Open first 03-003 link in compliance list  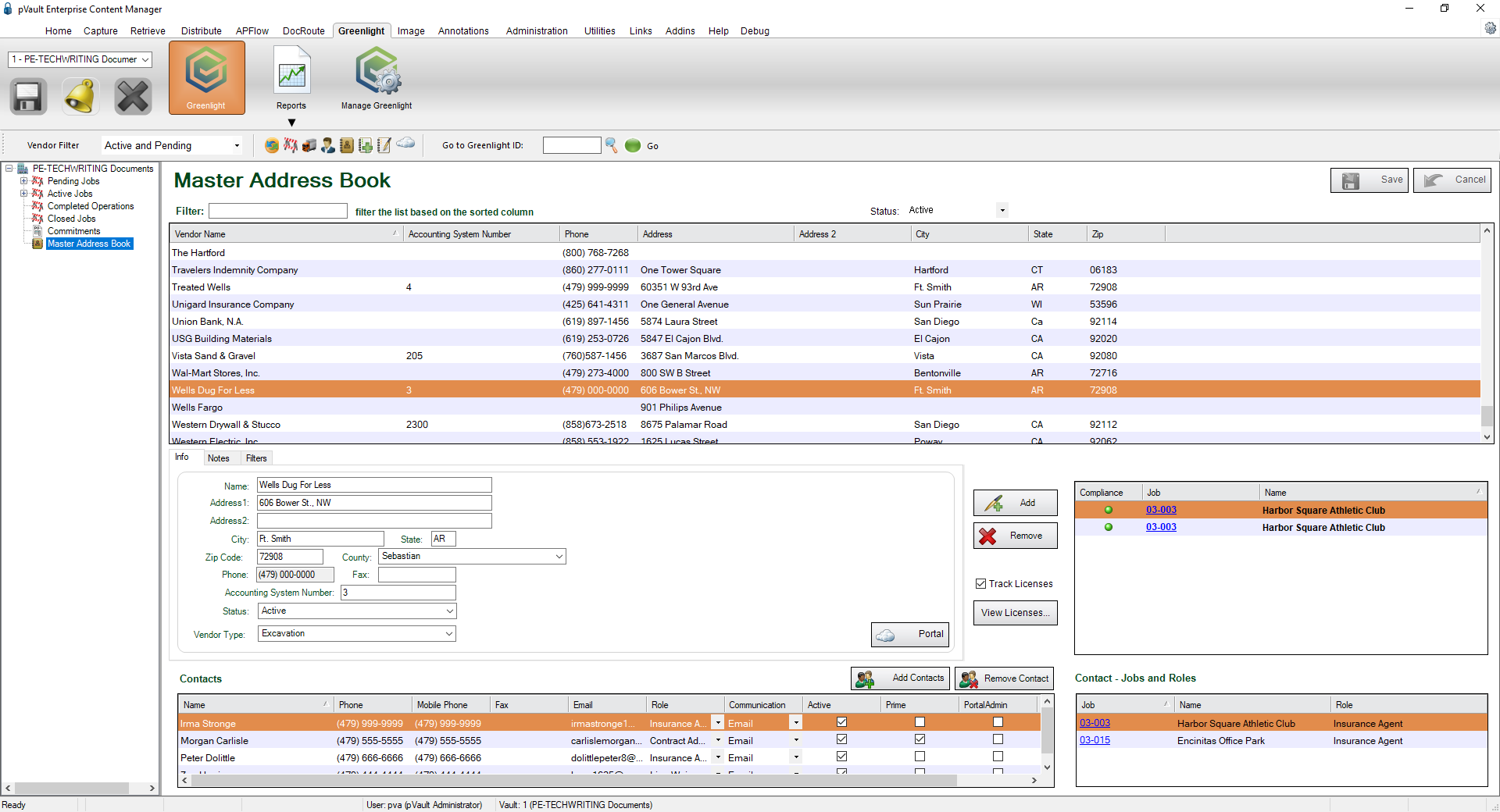coord(1161,510)
